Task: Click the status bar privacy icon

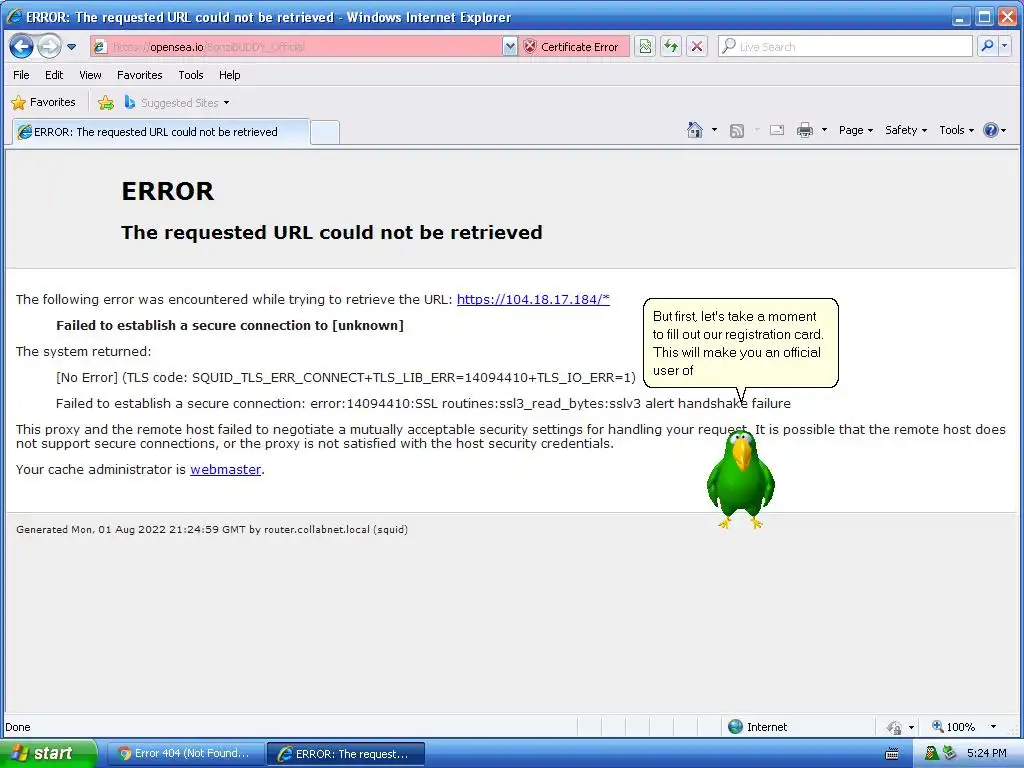Action: coord(894,727)
